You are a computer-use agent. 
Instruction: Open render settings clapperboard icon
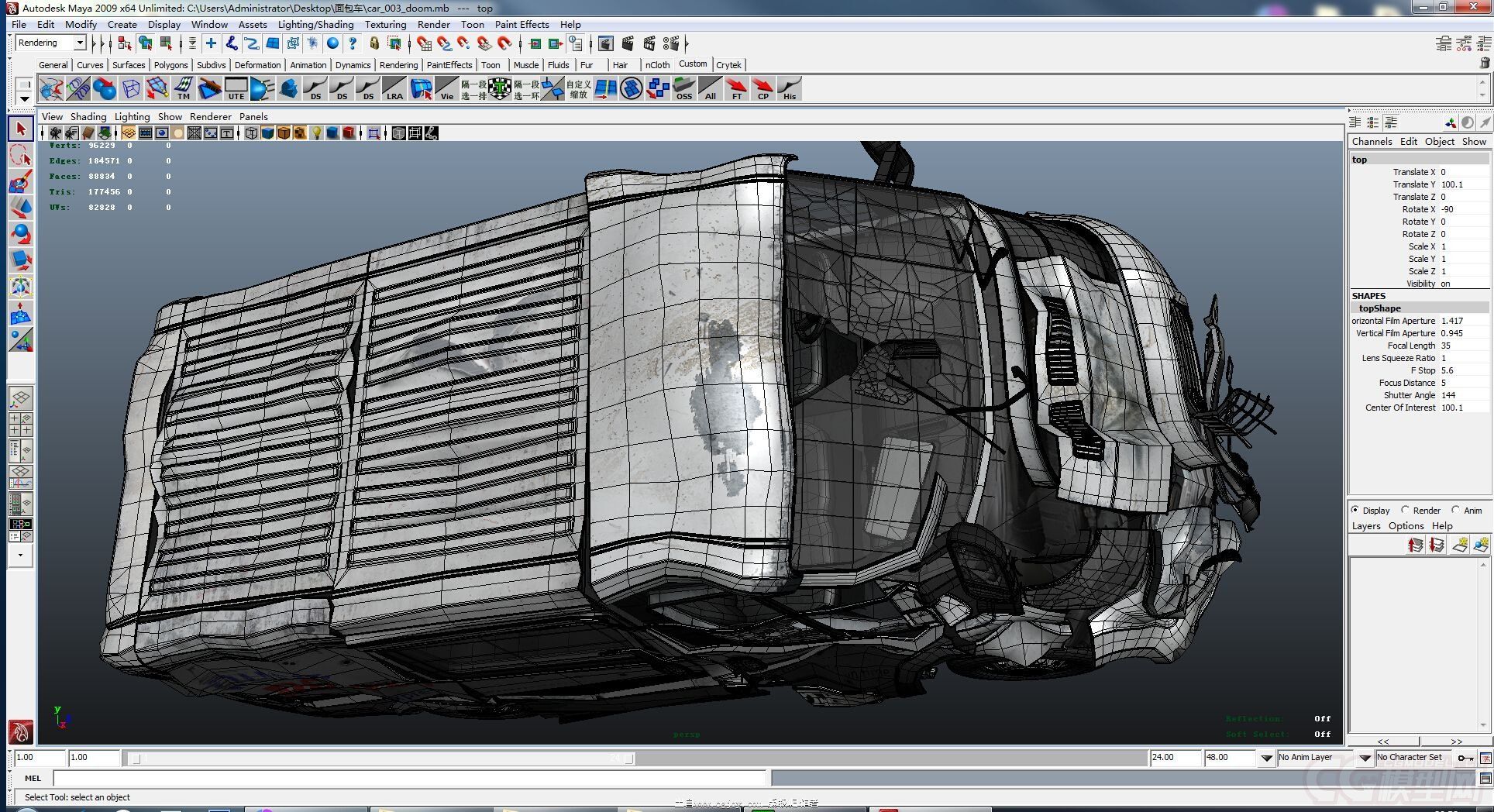pos(671,43)
